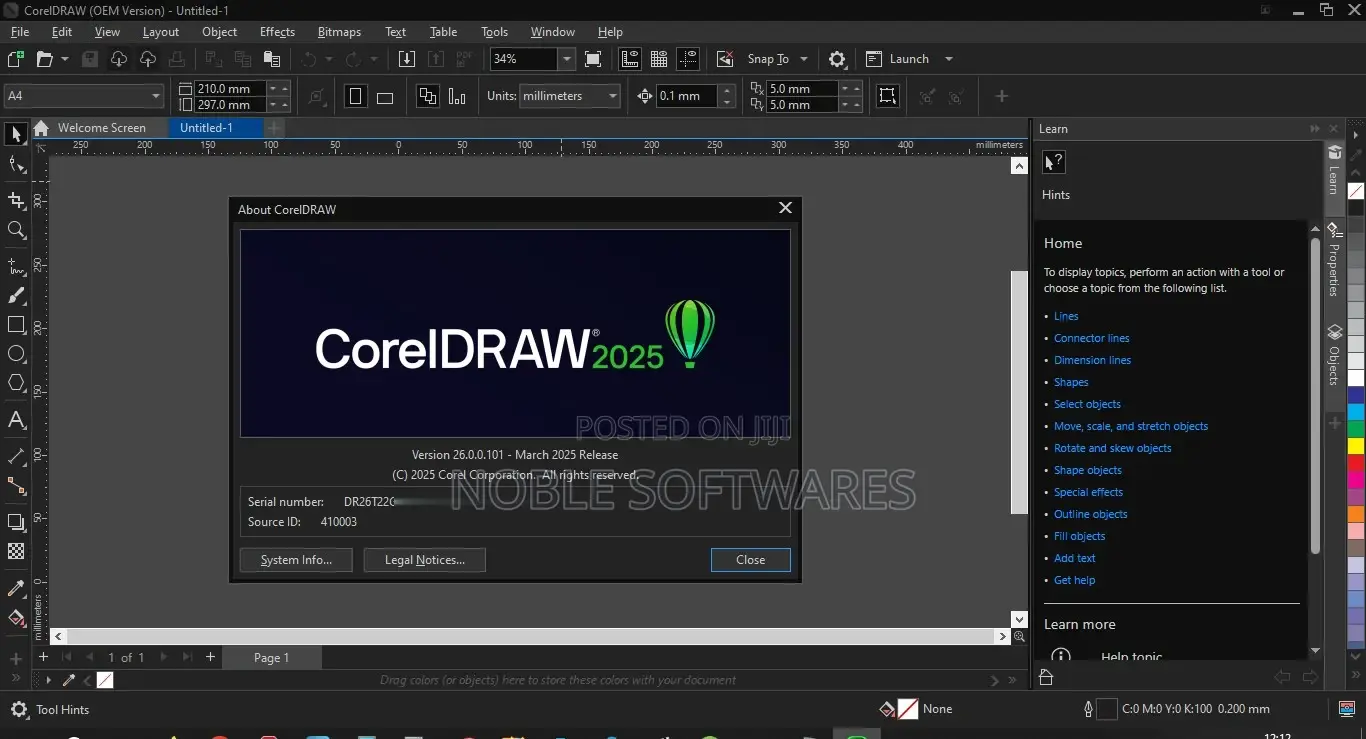
Task: Open the Properties docker side tab
Action: 1334,259
